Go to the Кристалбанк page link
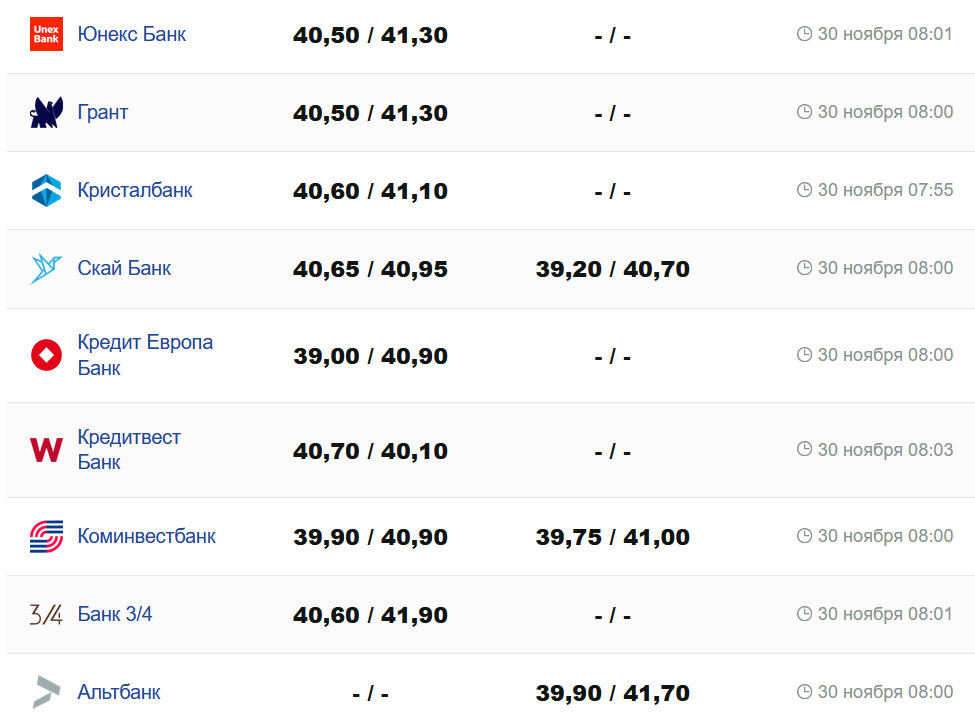Viewport: 975px width, 725px height. click(x=135, y=190)
